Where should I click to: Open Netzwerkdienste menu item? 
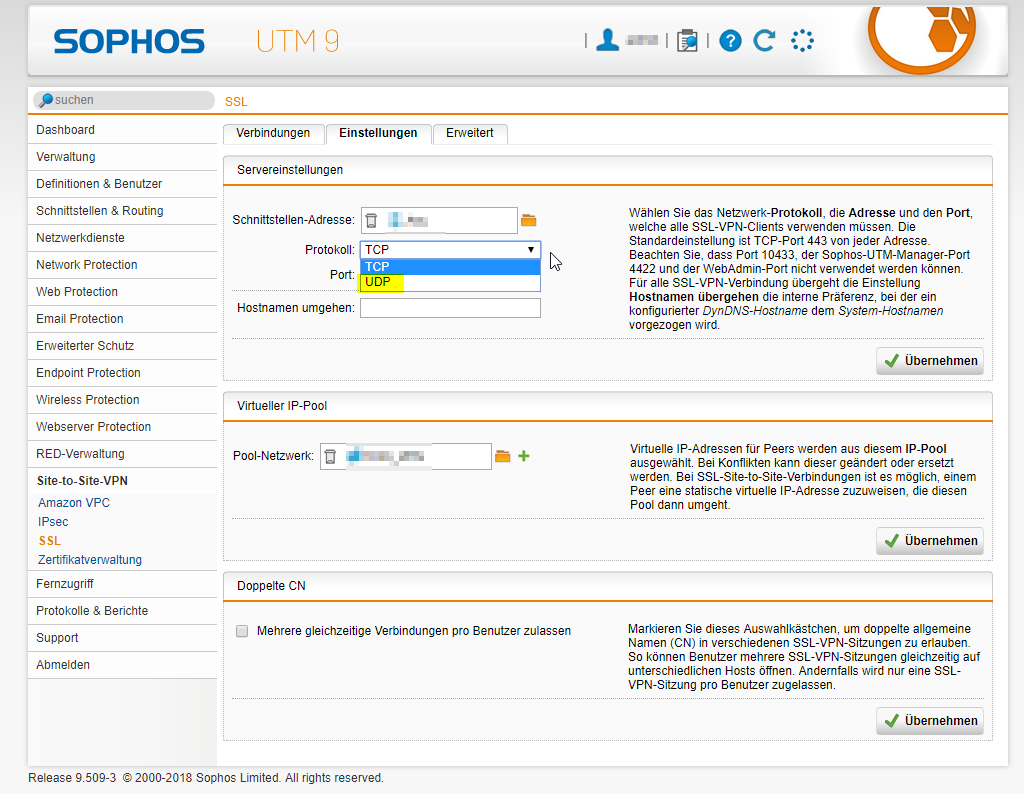[x=122, y=238]
